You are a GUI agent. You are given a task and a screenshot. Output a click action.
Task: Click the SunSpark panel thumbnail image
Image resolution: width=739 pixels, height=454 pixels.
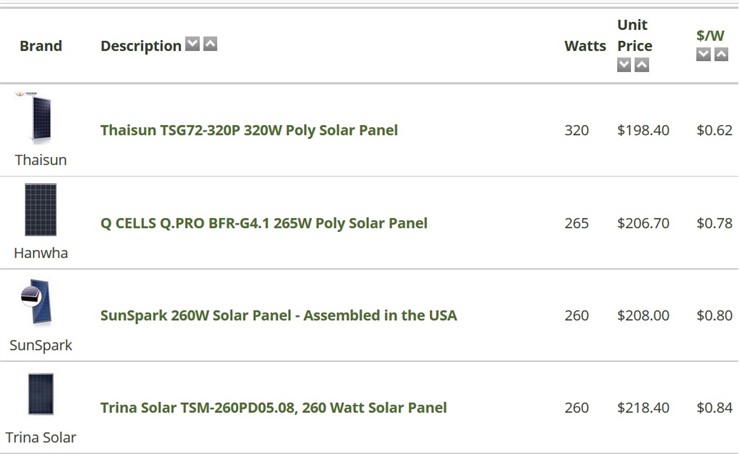[x=37, y=302]
